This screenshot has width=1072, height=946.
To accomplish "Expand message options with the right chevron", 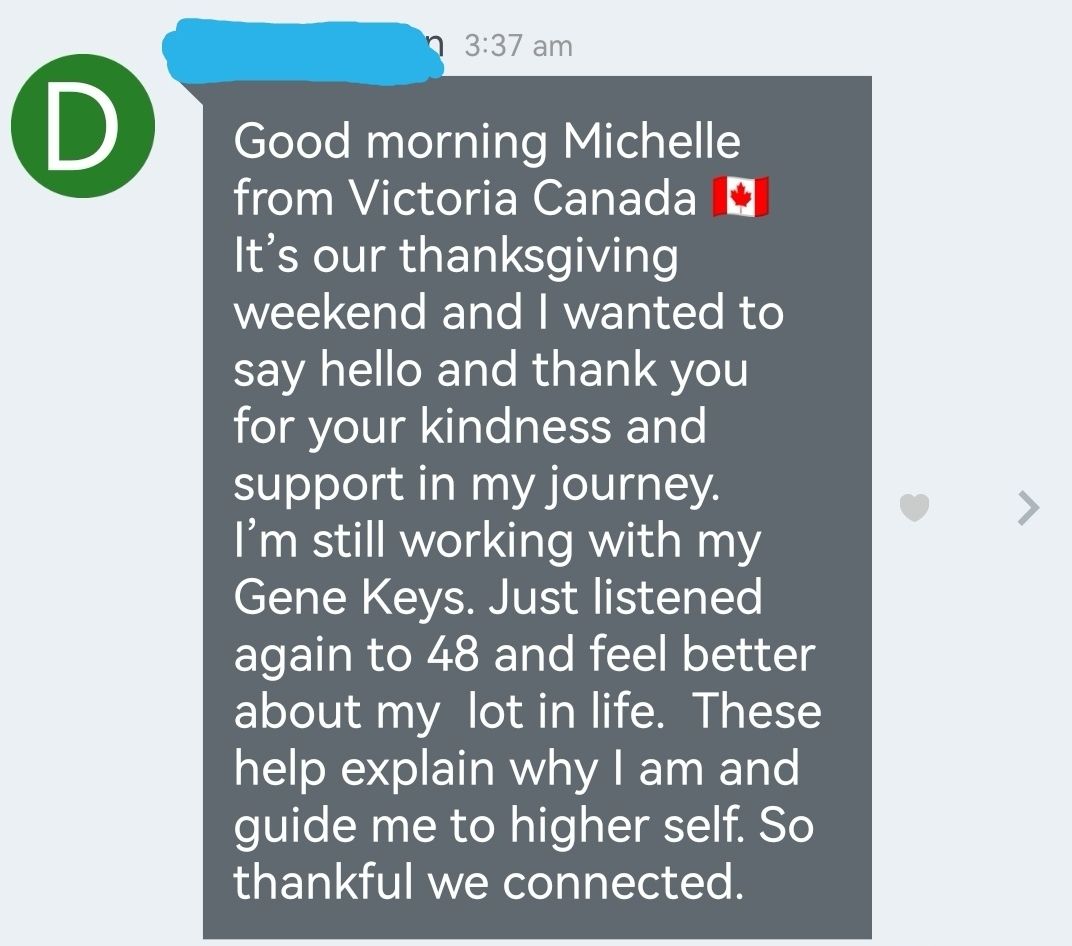I will click(x=1027, y=509).
